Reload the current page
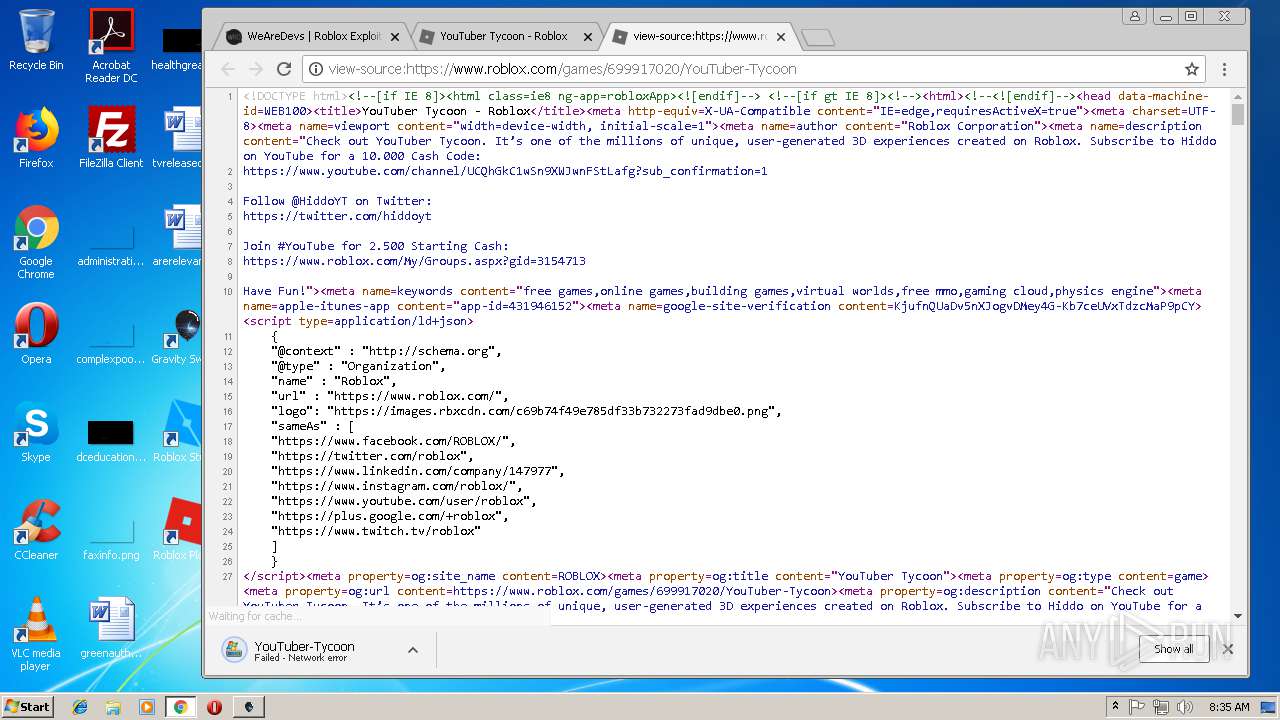 click(x=284, y=69)
